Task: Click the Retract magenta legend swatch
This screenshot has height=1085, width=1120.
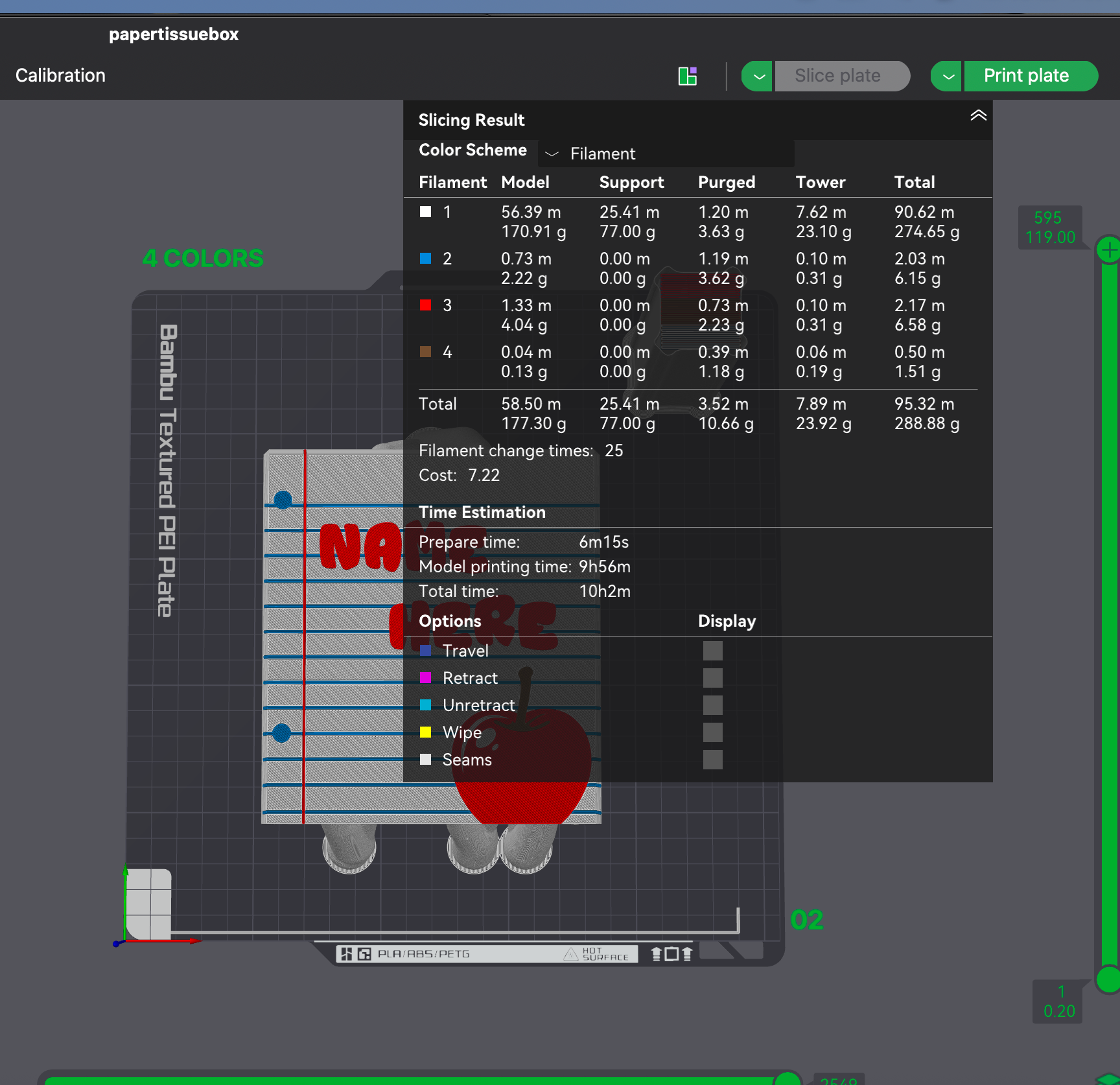Action: click(x=425, y=678)
